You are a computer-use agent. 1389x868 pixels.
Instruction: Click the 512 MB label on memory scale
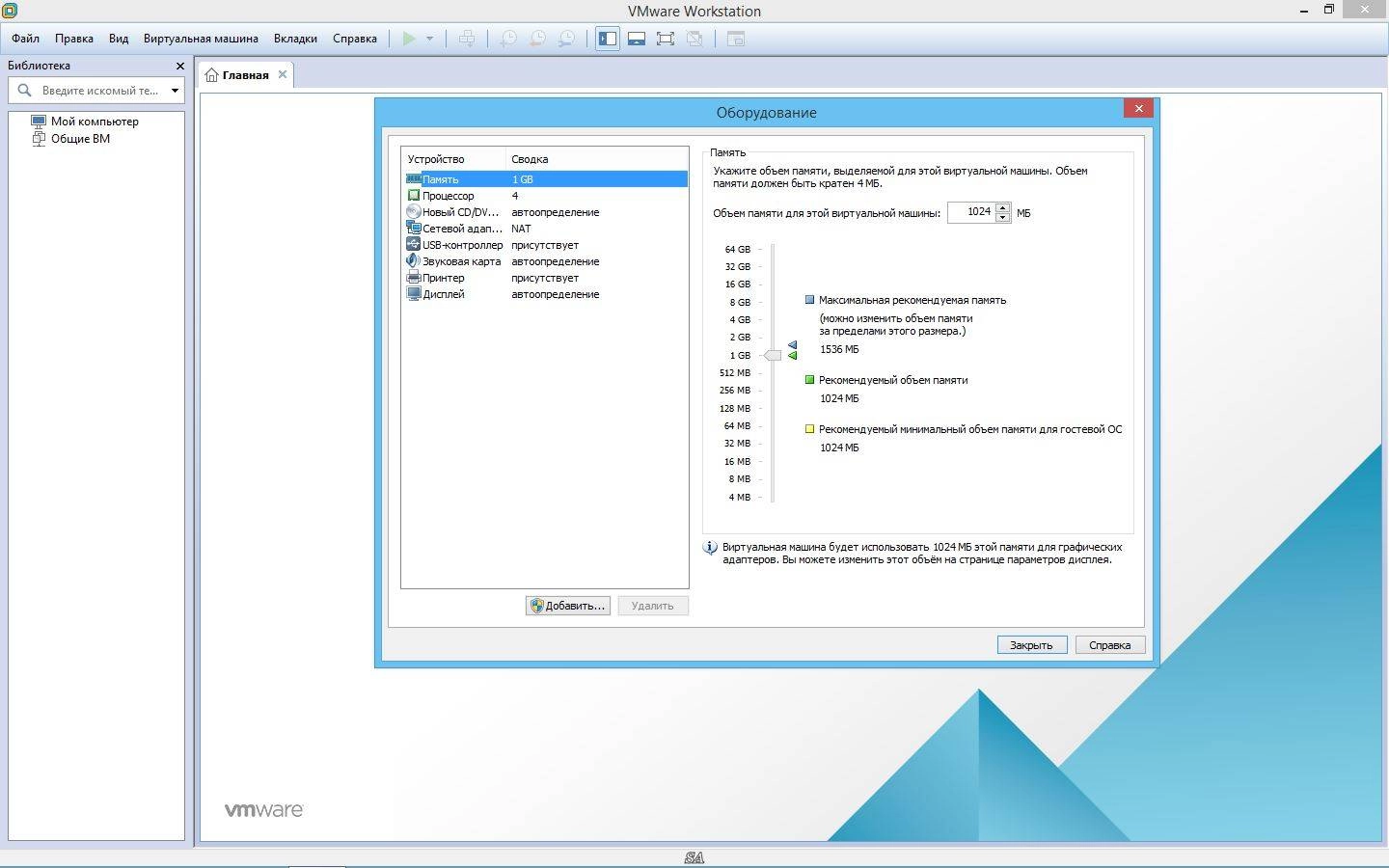tap(735, 372)
